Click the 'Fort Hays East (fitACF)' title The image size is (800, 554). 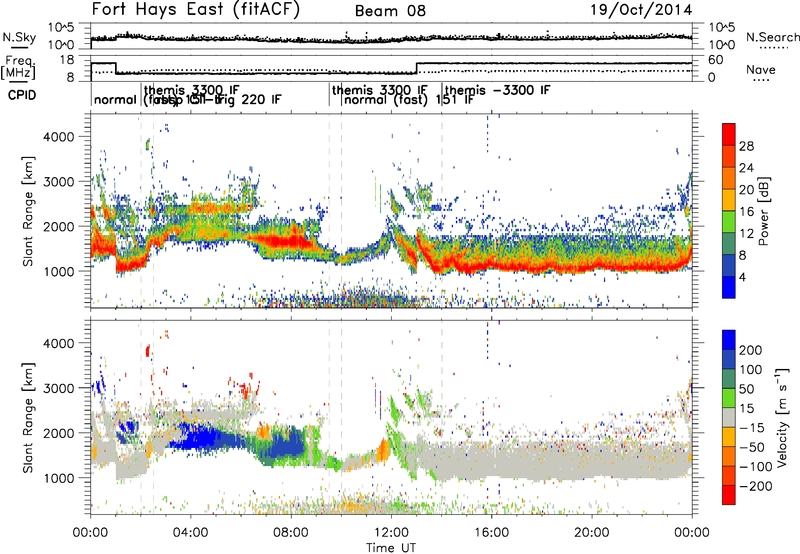pyautogui.click(x=195, y=10)
